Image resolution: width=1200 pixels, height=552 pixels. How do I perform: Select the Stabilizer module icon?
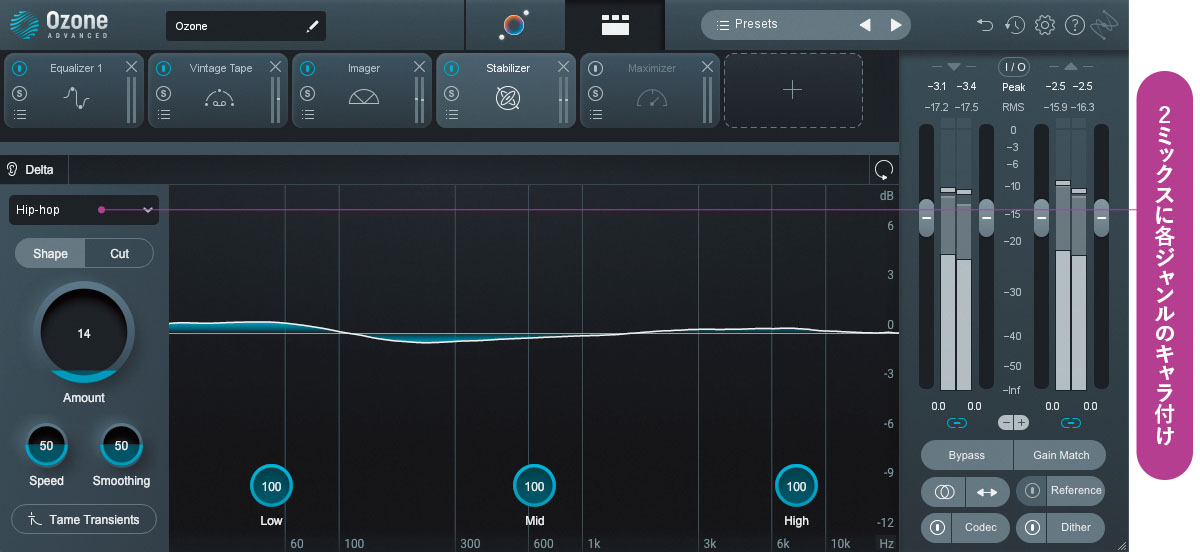click(x=508, y=97)
